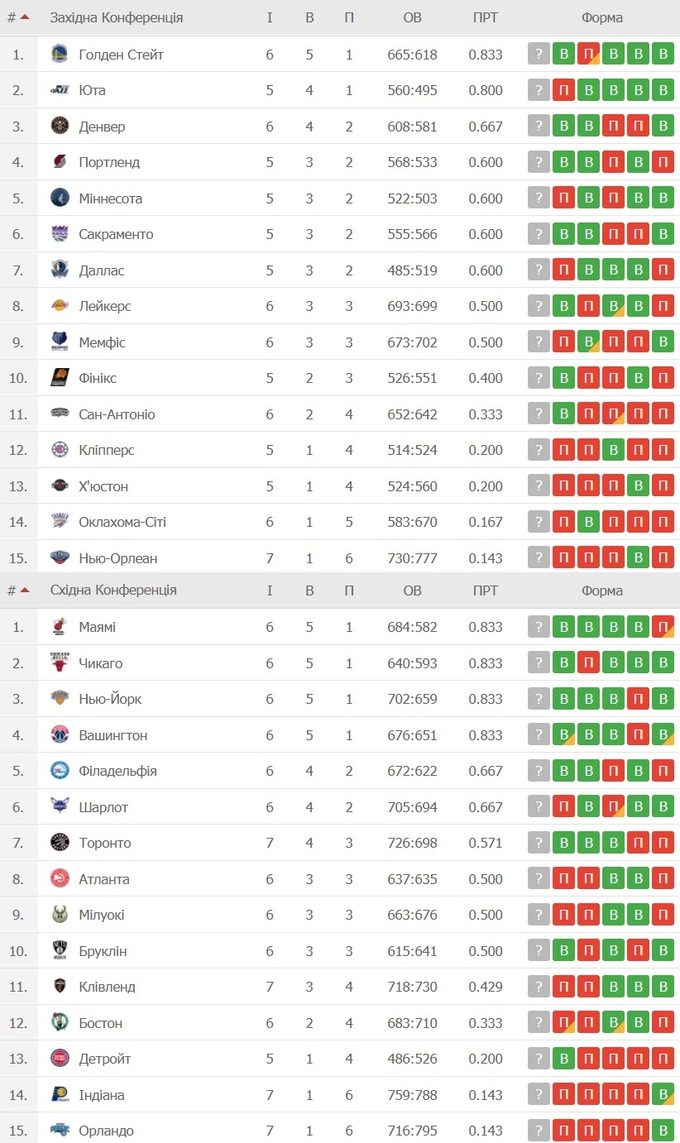Sort Eastern Conference by rank arrow

coord(24,590)
